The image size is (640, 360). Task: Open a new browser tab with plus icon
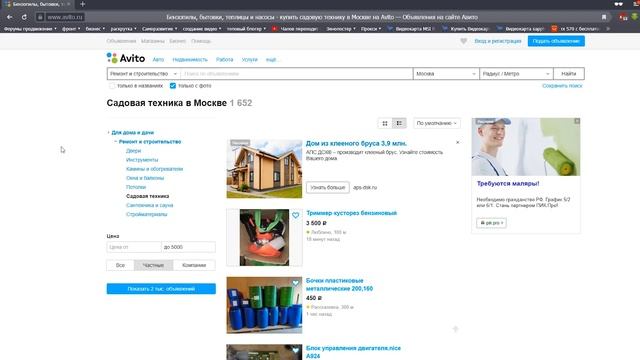pyautogui.click(x=82, y=4)
